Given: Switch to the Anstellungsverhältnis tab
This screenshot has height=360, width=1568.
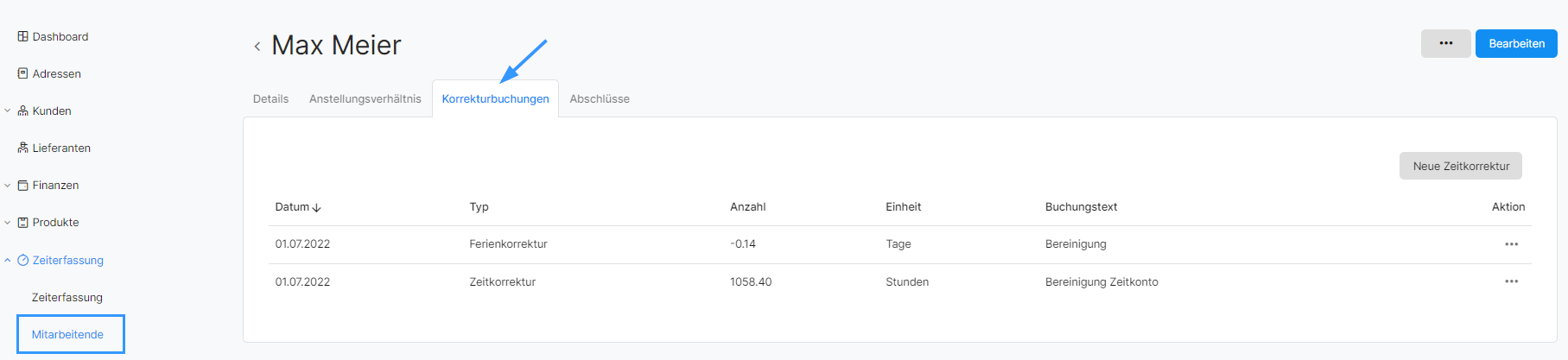Looking at the screenshot, I should tap(365, 98).
